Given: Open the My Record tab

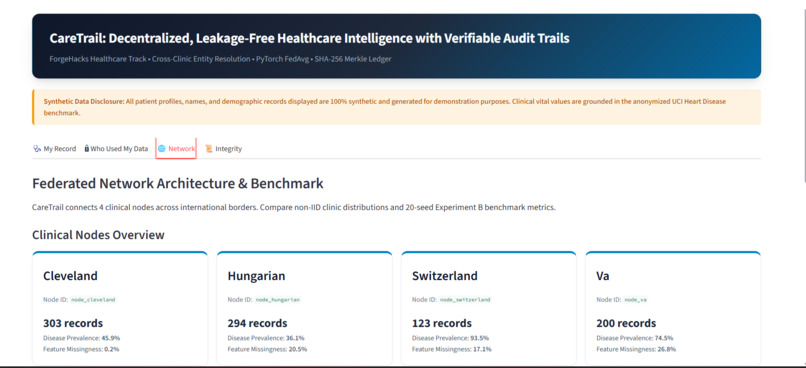Looking at the screenshot, I should pos(54,149).
